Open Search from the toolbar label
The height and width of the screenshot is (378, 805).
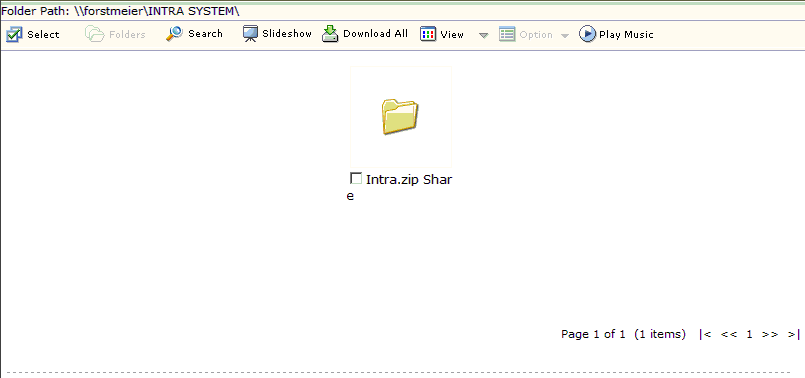[x=205, y=34]
